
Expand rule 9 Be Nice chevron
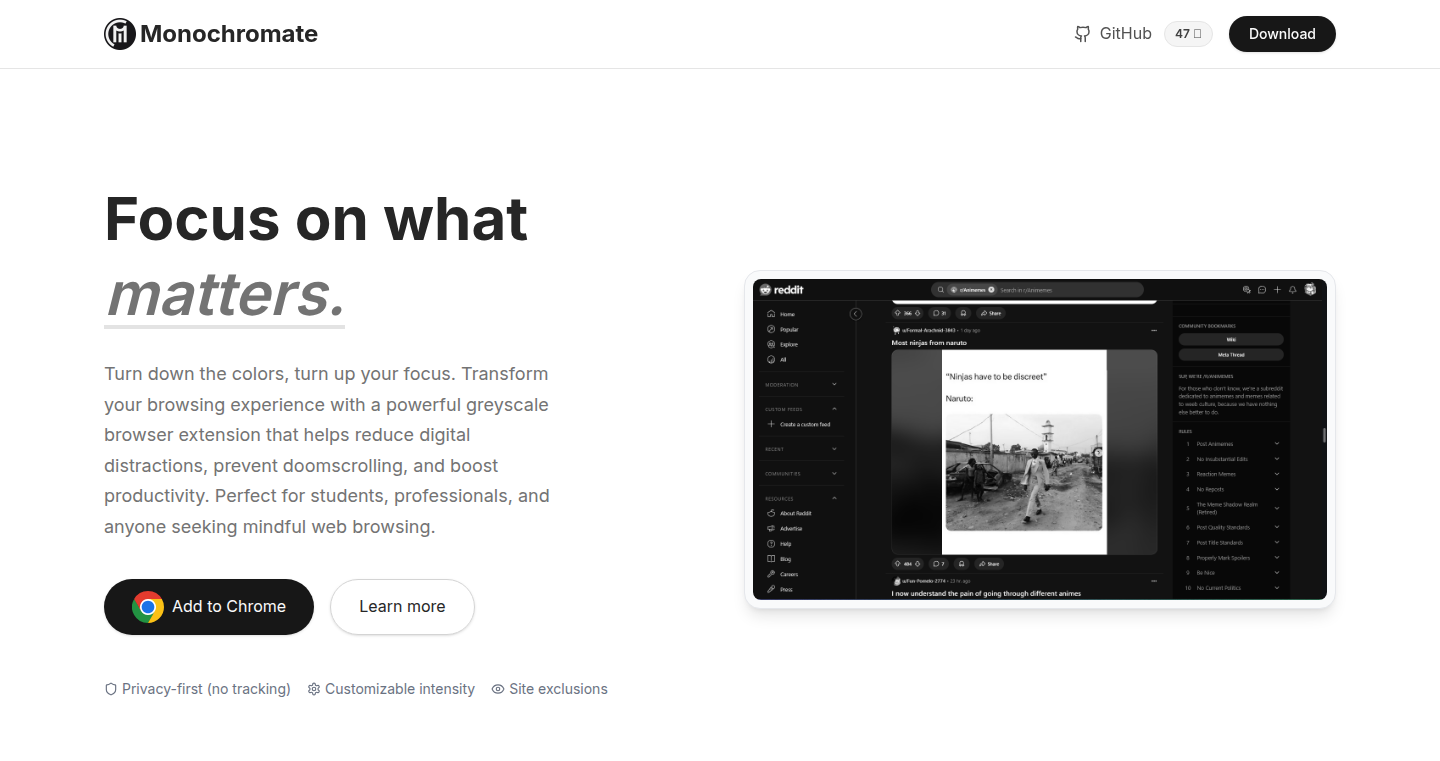tap(1277, 572)
